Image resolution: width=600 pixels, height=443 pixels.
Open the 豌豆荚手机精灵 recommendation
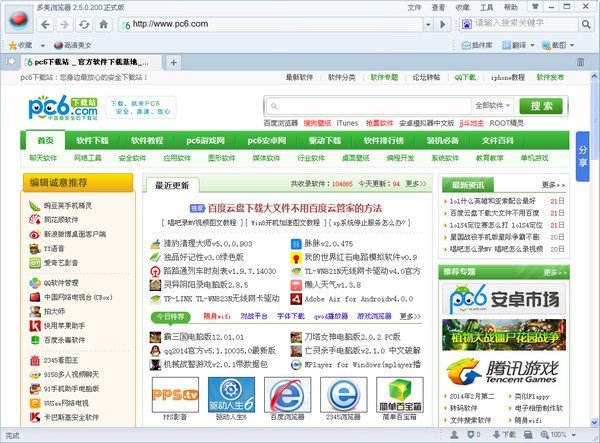[67, 206]
